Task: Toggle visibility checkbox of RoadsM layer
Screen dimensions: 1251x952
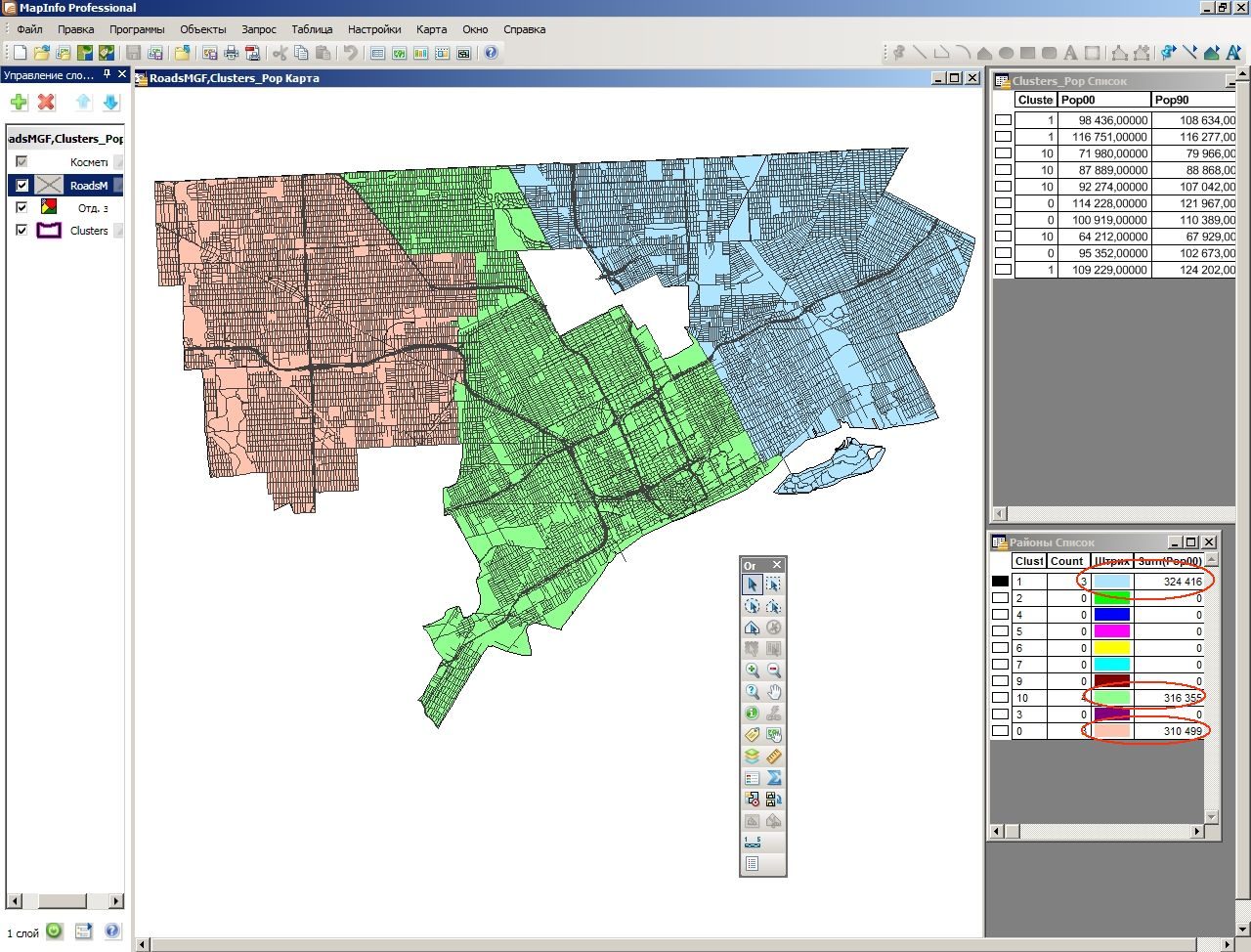Action: 22,185
